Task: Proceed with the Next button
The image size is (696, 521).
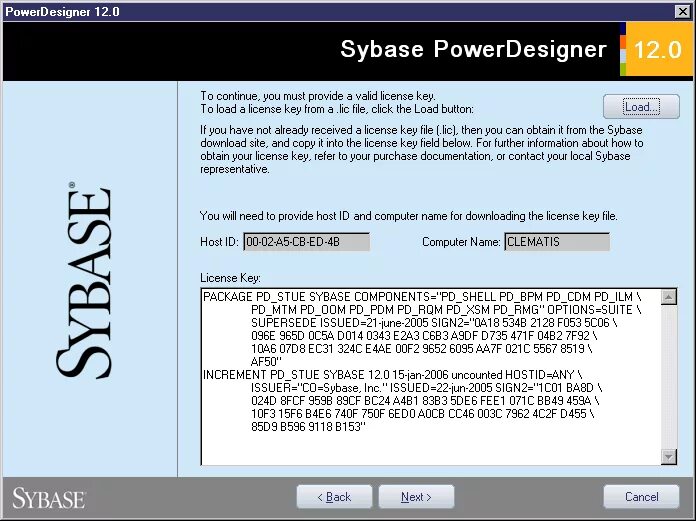Action: tap(416, 497)
